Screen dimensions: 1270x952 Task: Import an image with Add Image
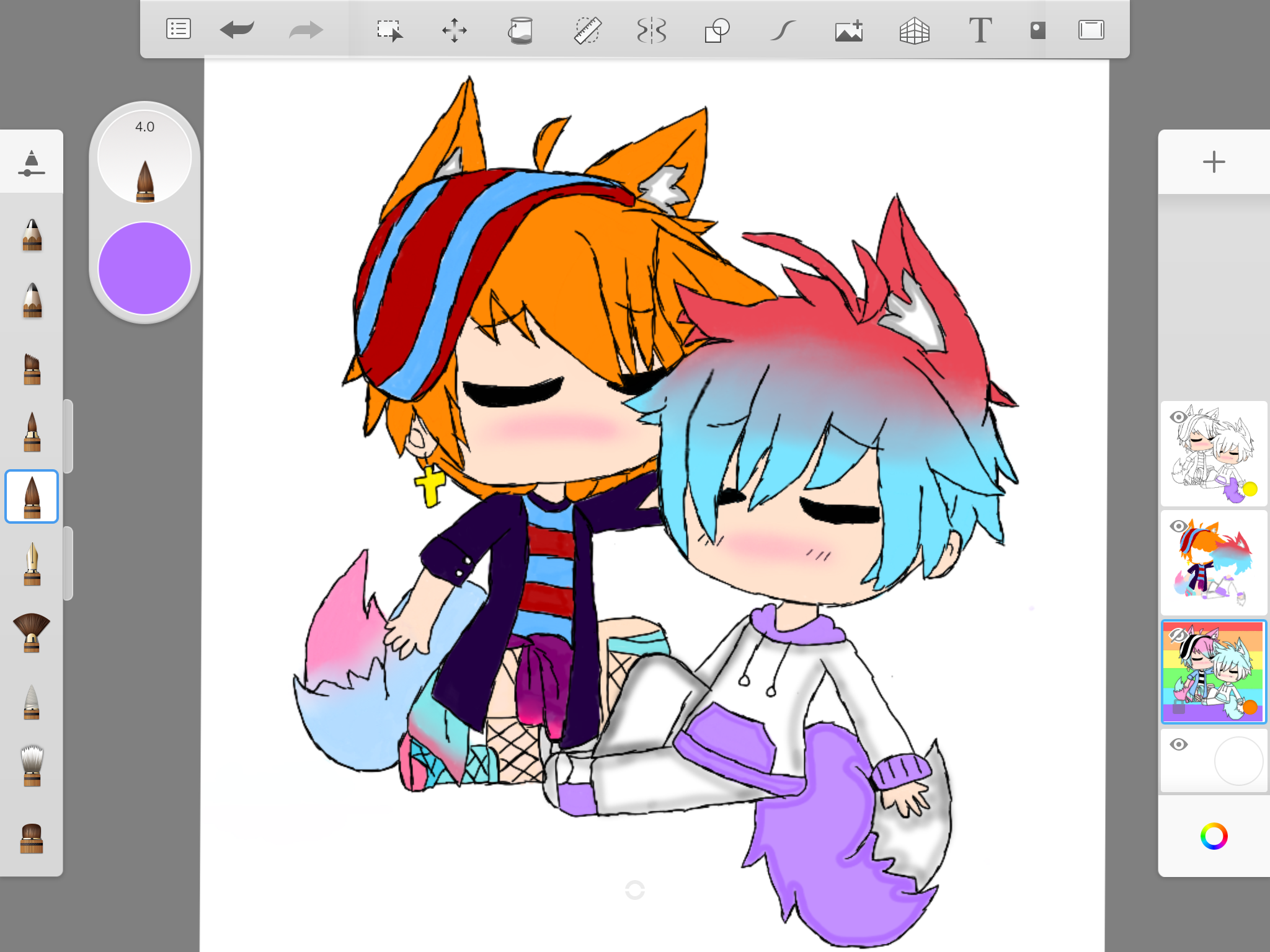click(x=849, y=30)
